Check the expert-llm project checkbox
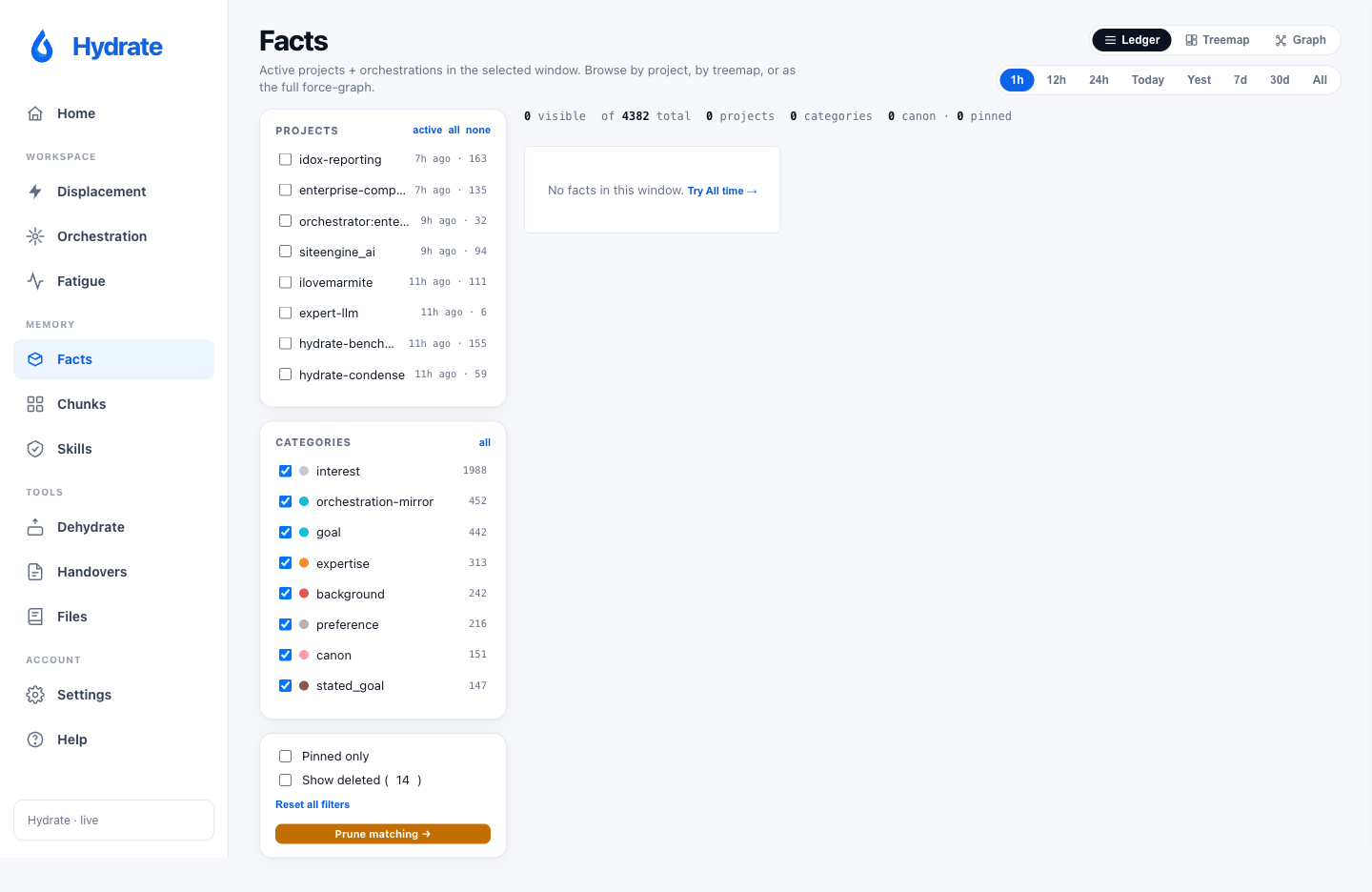1372x892 pixels. click(x=285, y=313)
